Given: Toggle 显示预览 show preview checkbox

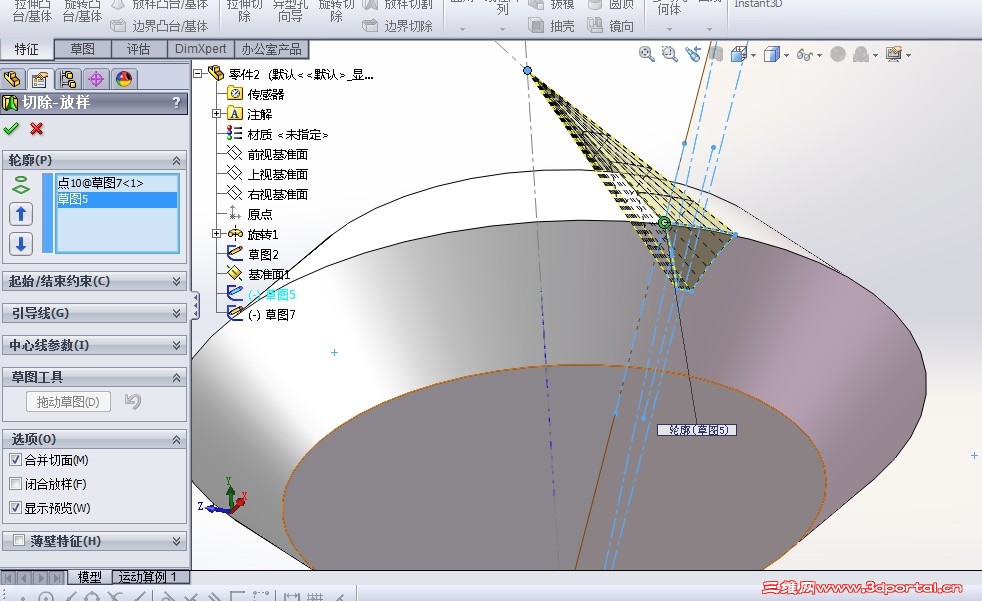Looking at the screenshot, I should click(x=16, y=507).
